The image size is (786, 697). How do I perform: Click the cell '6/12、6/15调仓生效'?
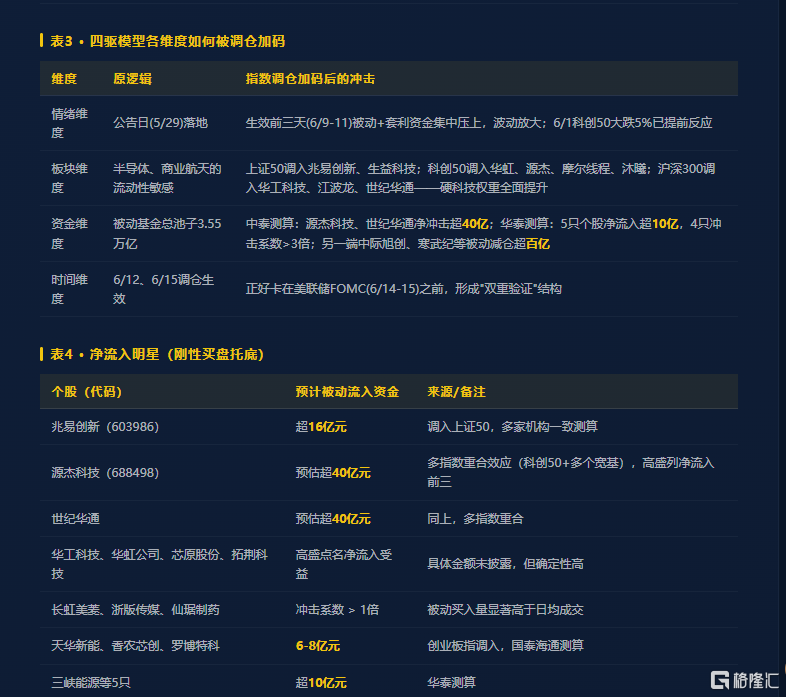click(163, 289)
